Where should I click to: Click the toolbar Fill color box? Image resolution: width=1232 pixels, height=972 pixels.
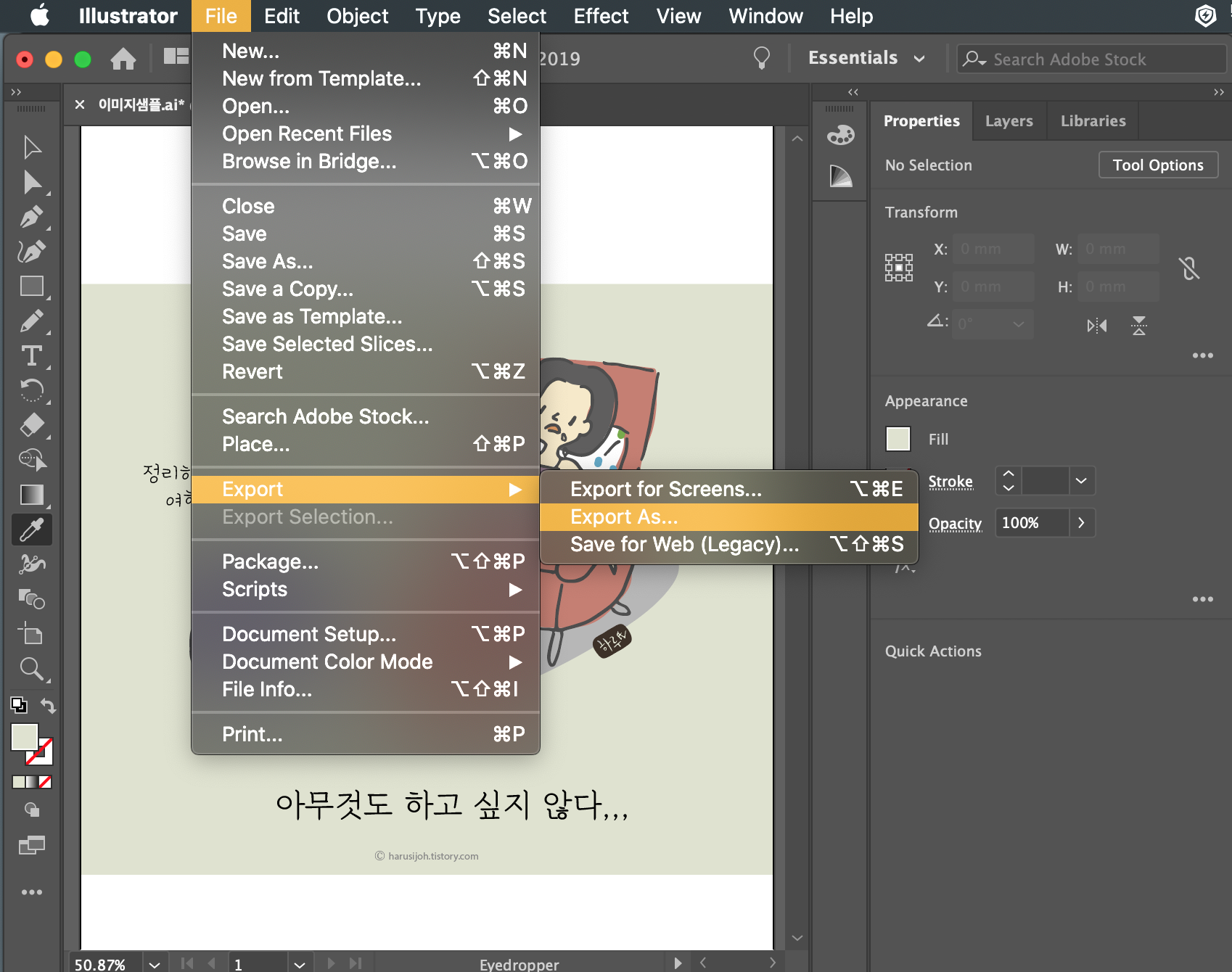(24, 737)
